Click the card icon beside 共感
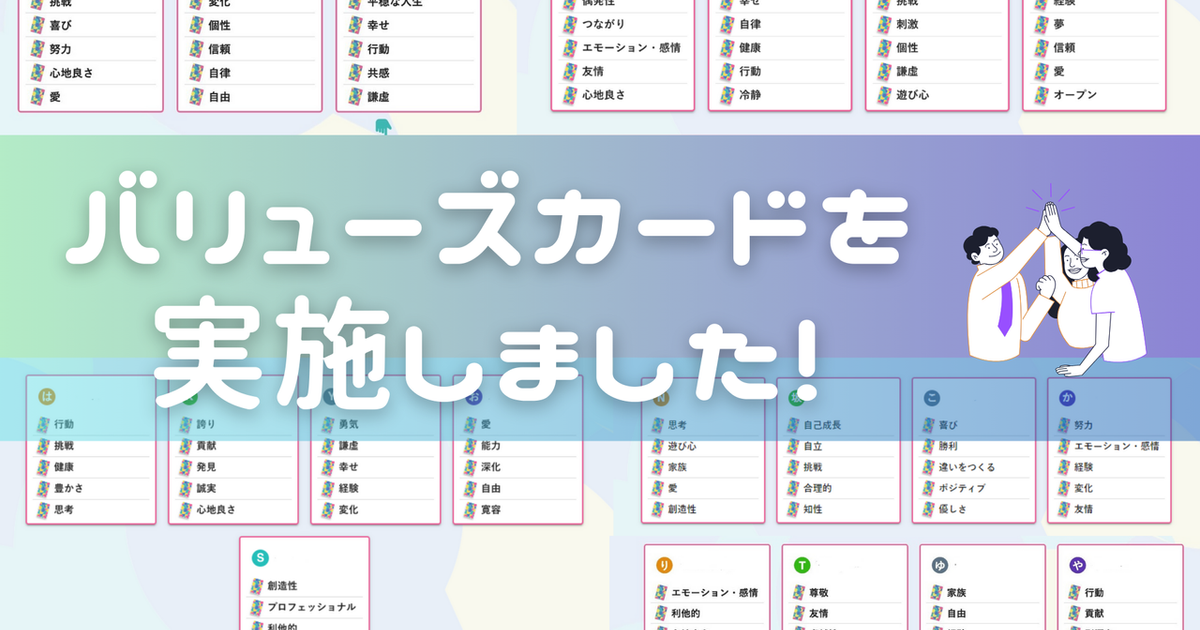Screen dimensions: 1200x630 pyautogui.click(x=356, y=73)
